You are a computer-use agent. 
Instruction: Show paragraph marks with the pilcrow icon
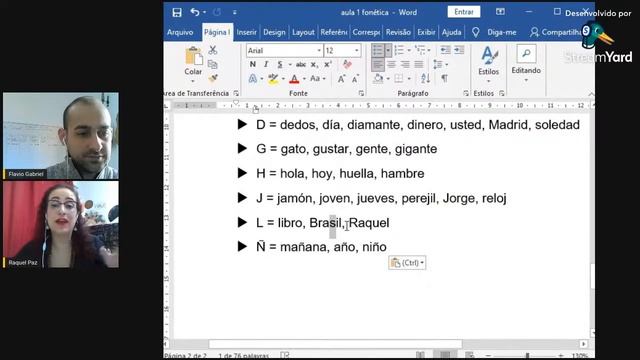click(x=444, y=78)
